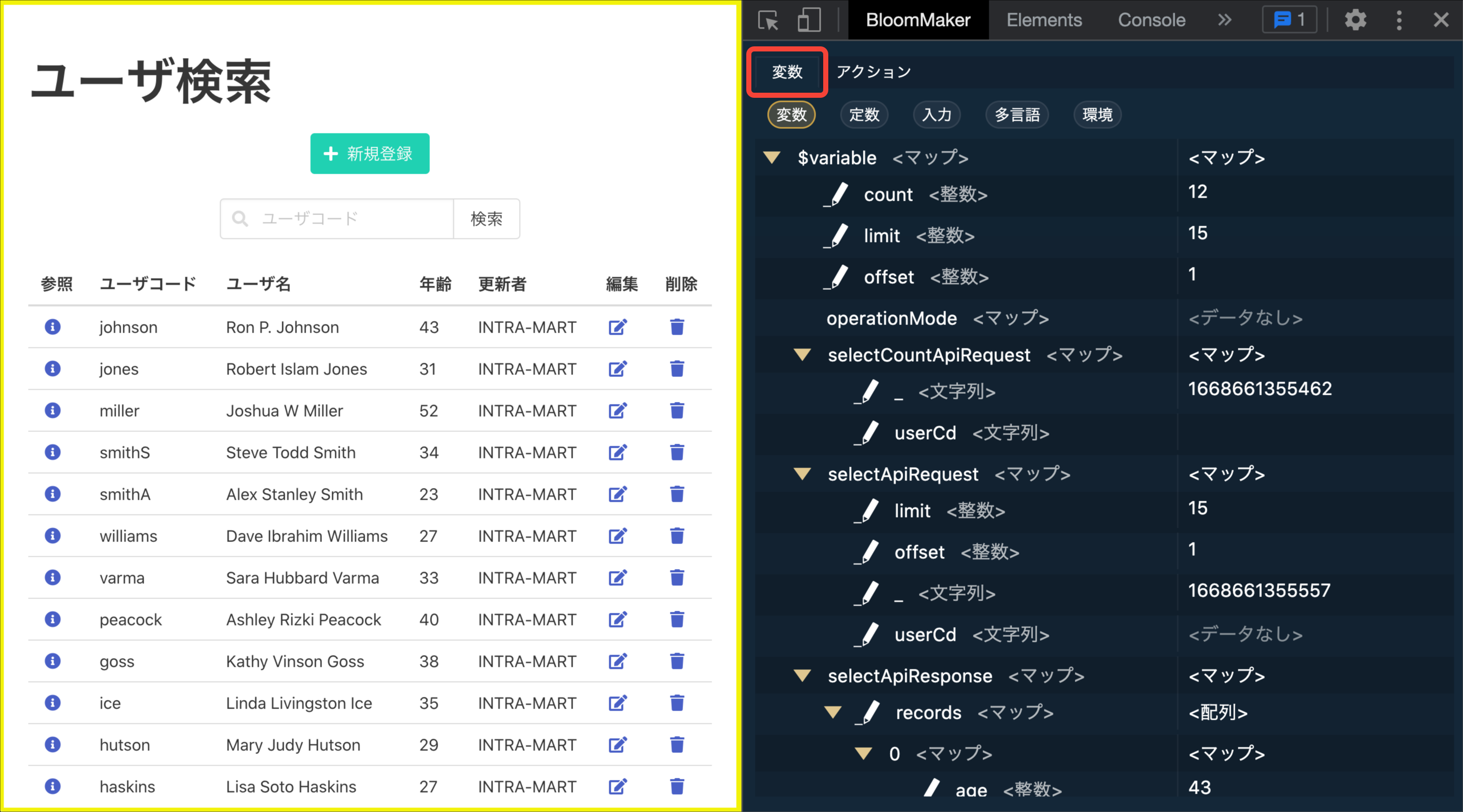This screenshot has height=812, width=1463.
Task: Toggle the device toolbar icon
Action: 809,20
